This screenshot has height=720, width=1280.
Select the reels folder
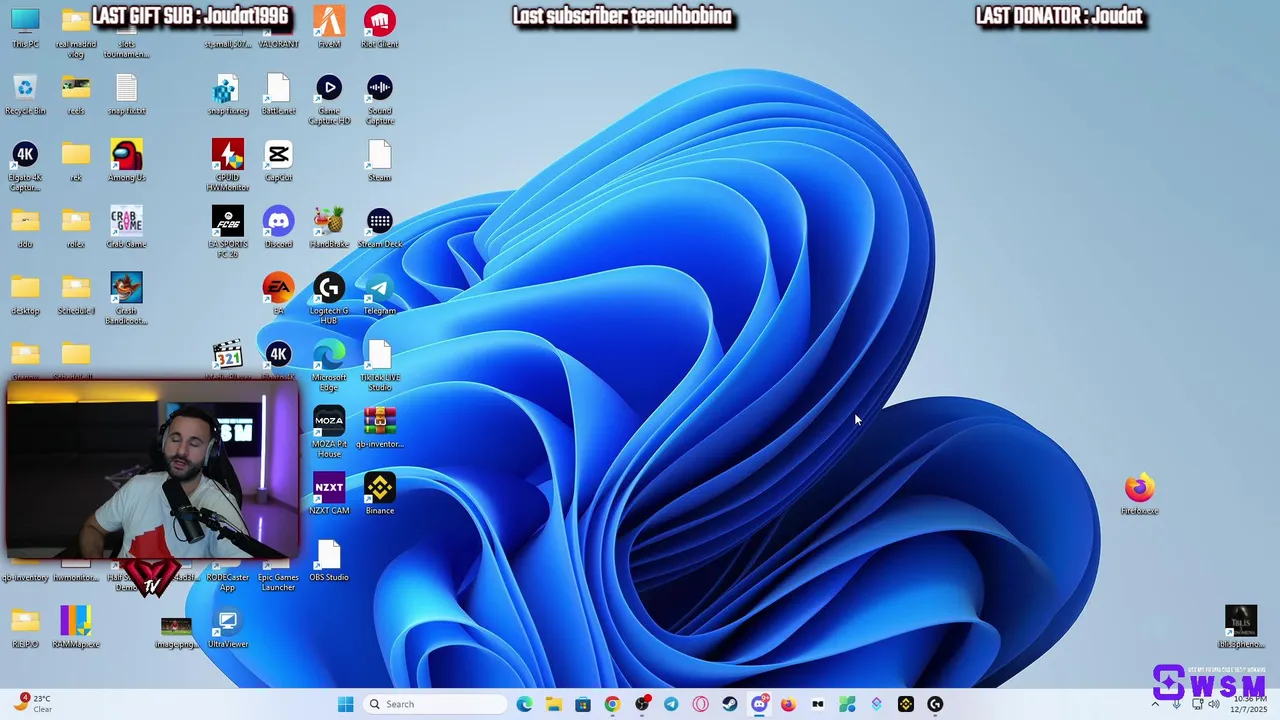(76, 95)
